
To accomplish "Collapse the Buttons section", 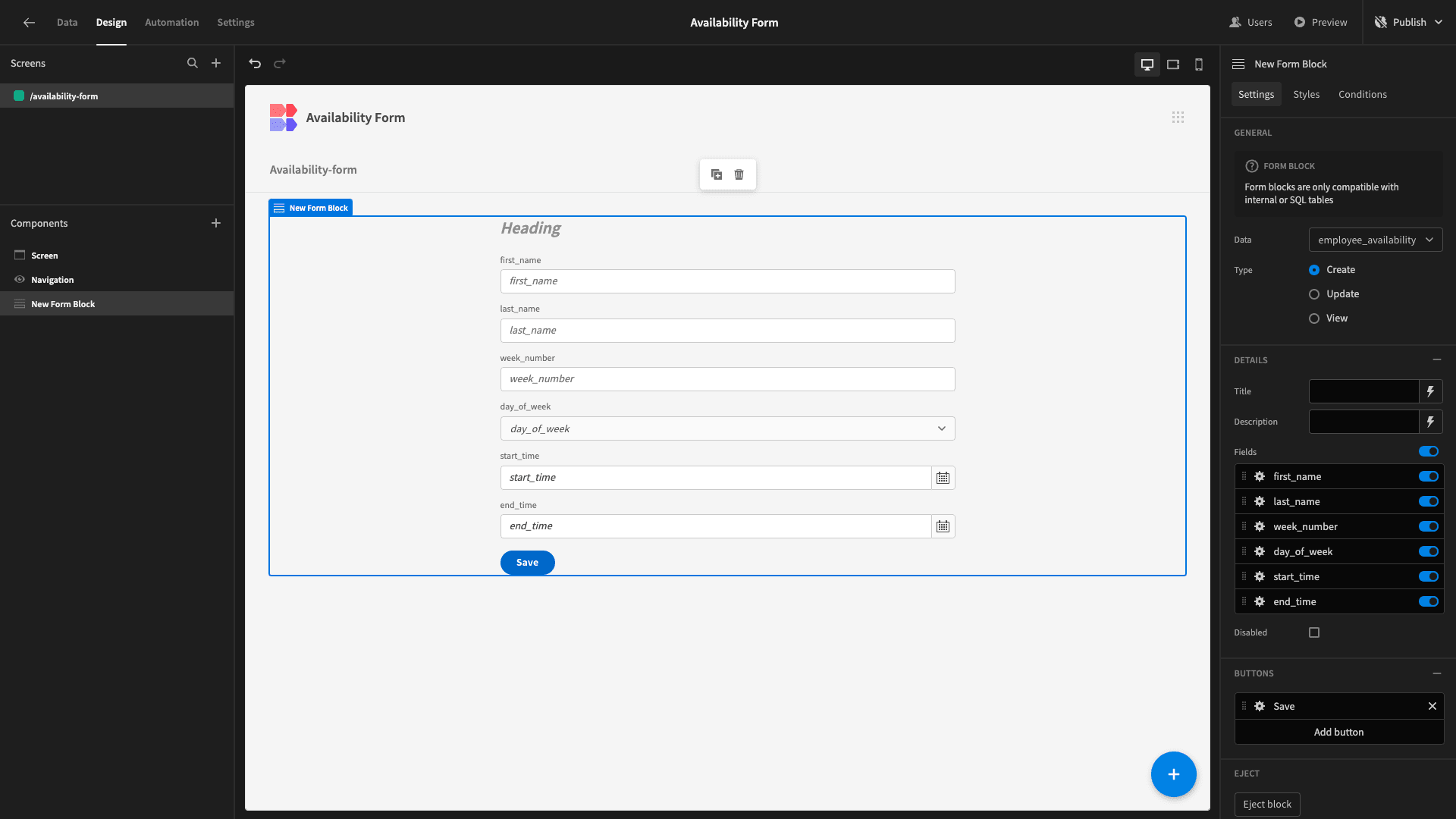I will tap(1437, 673).
